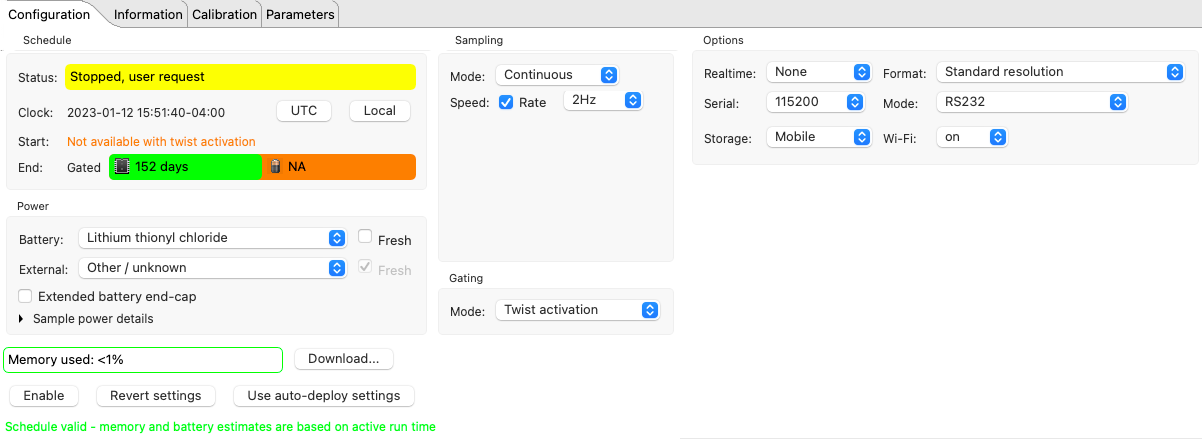
Task: Click the memory chip icon in End bar
Action: (122, 167)
